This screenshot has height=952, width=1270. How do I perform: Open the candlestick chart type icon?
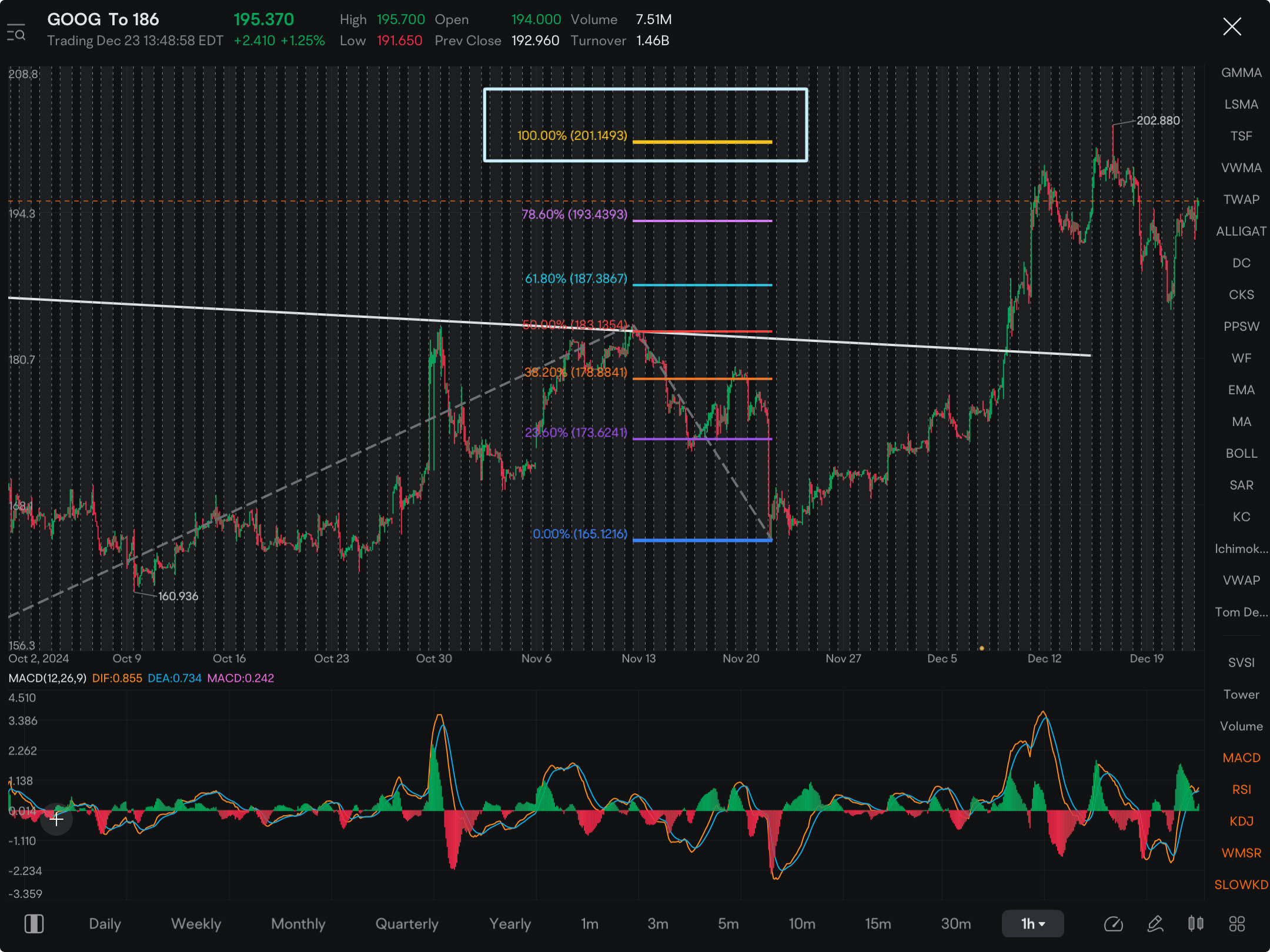click(x=1195, y=924)
